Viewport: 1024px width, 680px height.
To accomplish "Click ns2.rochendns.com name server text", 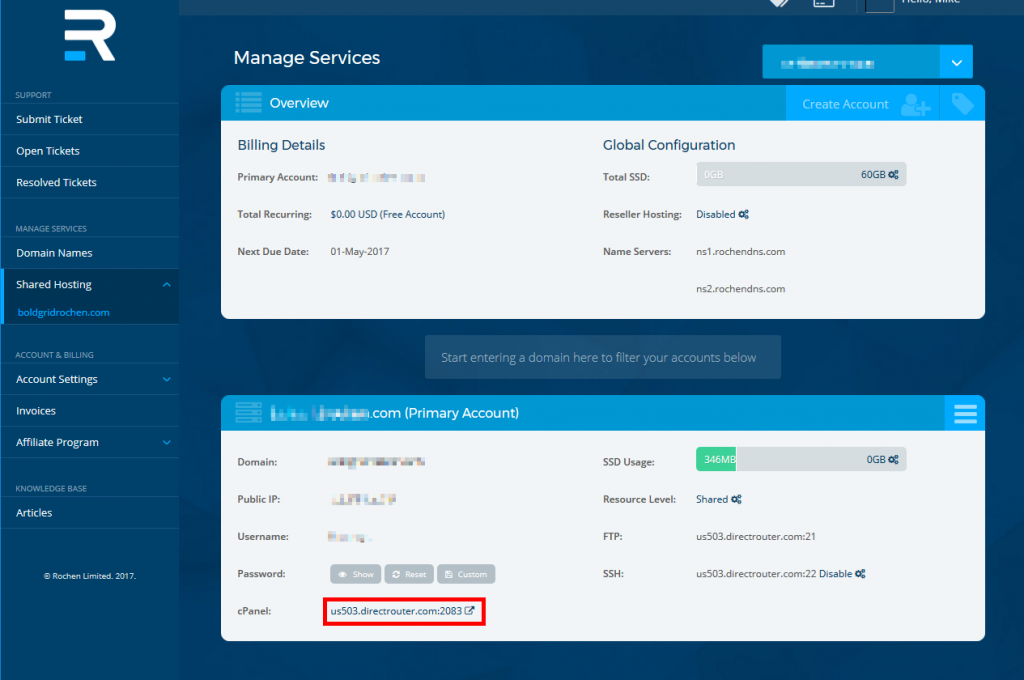I will 741,289.
